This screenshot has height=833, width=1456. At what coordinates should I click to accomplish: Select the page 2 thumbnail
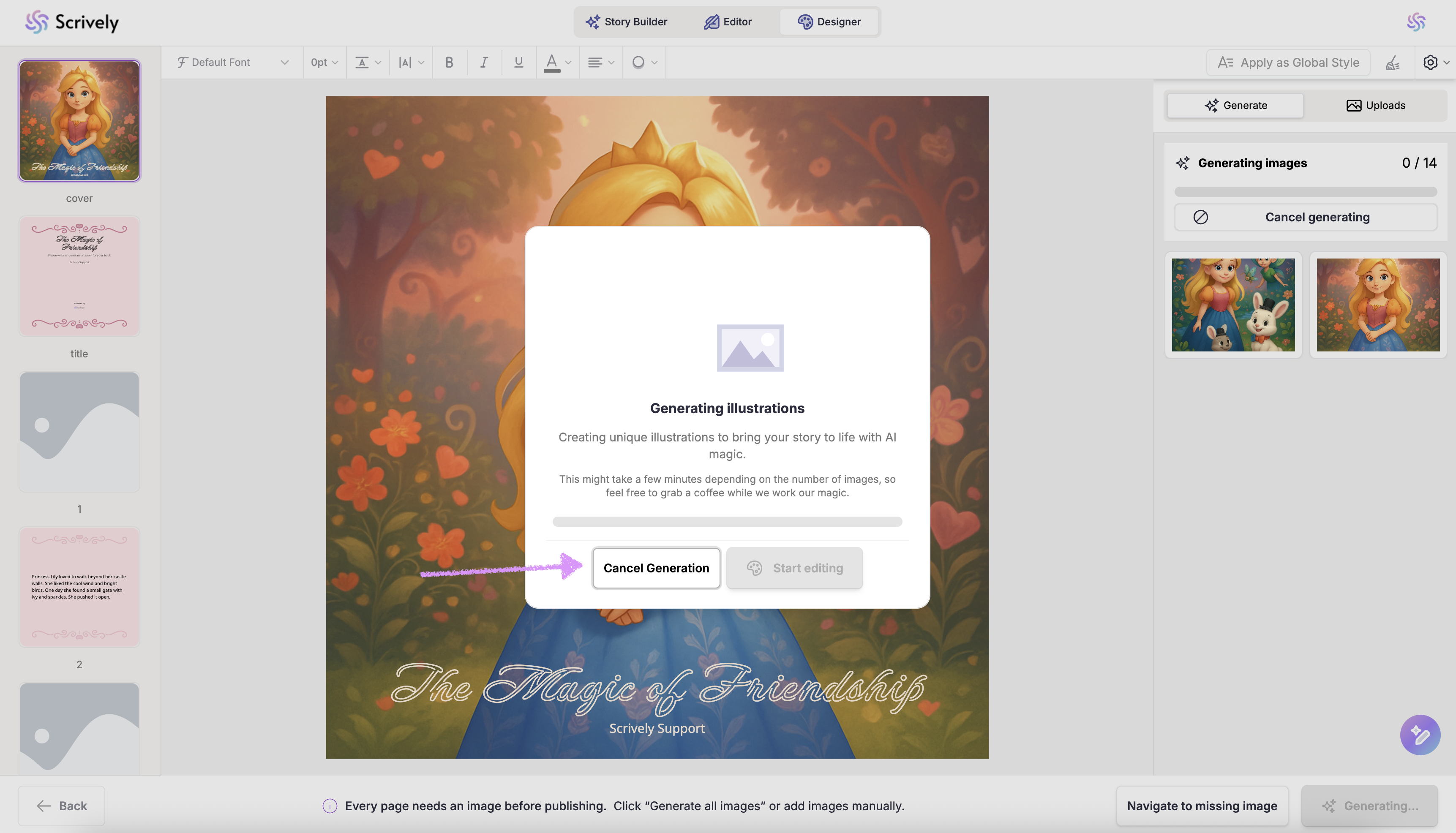[79, 587]
